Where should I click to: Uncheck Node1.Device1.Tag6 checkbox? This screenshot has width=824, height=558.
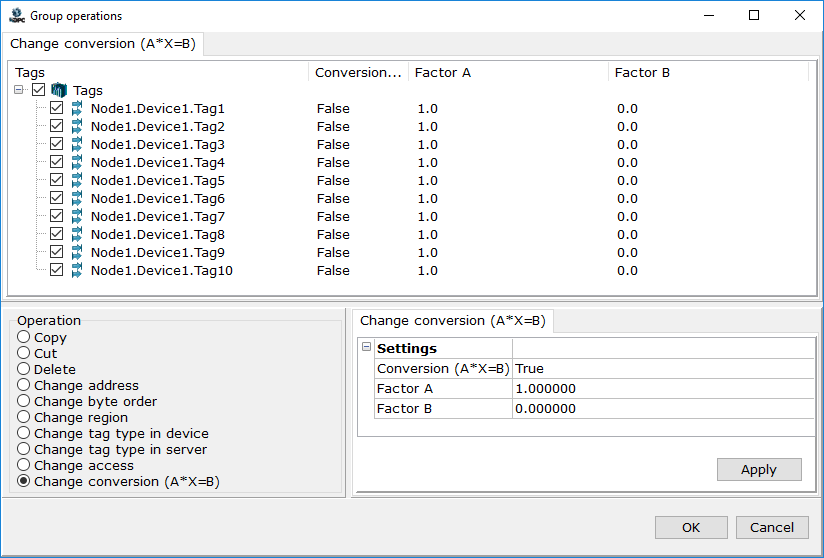tap(57, 198)
